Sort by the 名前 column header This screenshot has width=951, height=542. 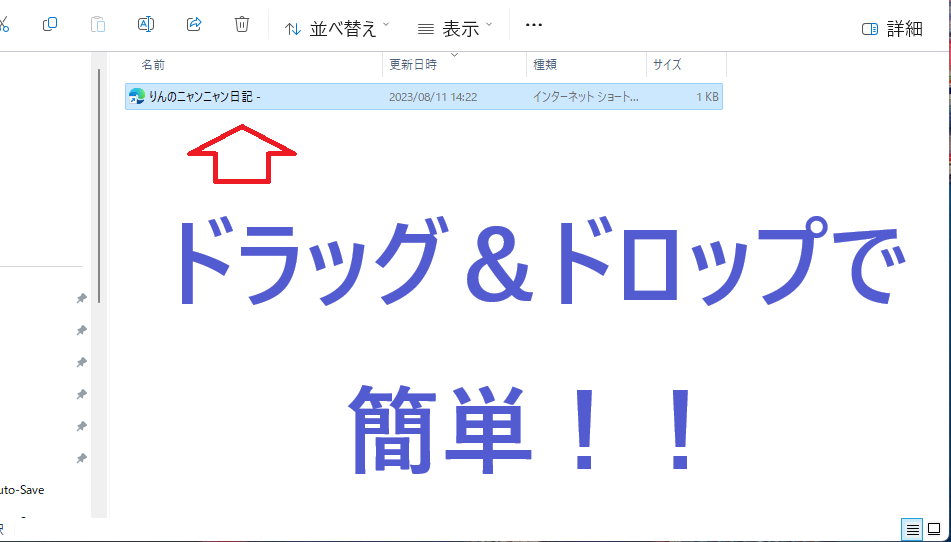[153, 65]
